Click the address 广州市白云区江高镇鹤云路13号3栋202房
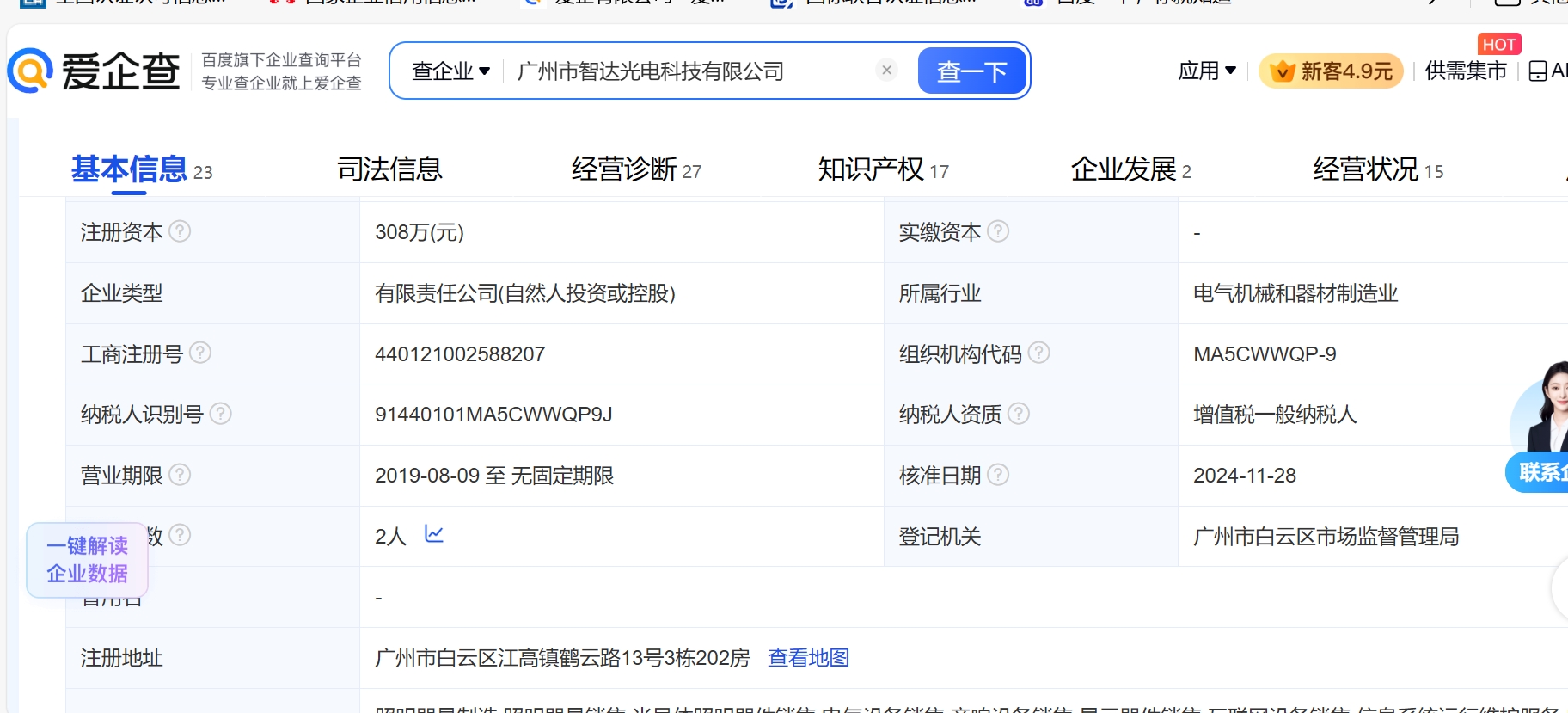Image resolution: width=1568 pixels, height=713 pixels. point(562,658)
